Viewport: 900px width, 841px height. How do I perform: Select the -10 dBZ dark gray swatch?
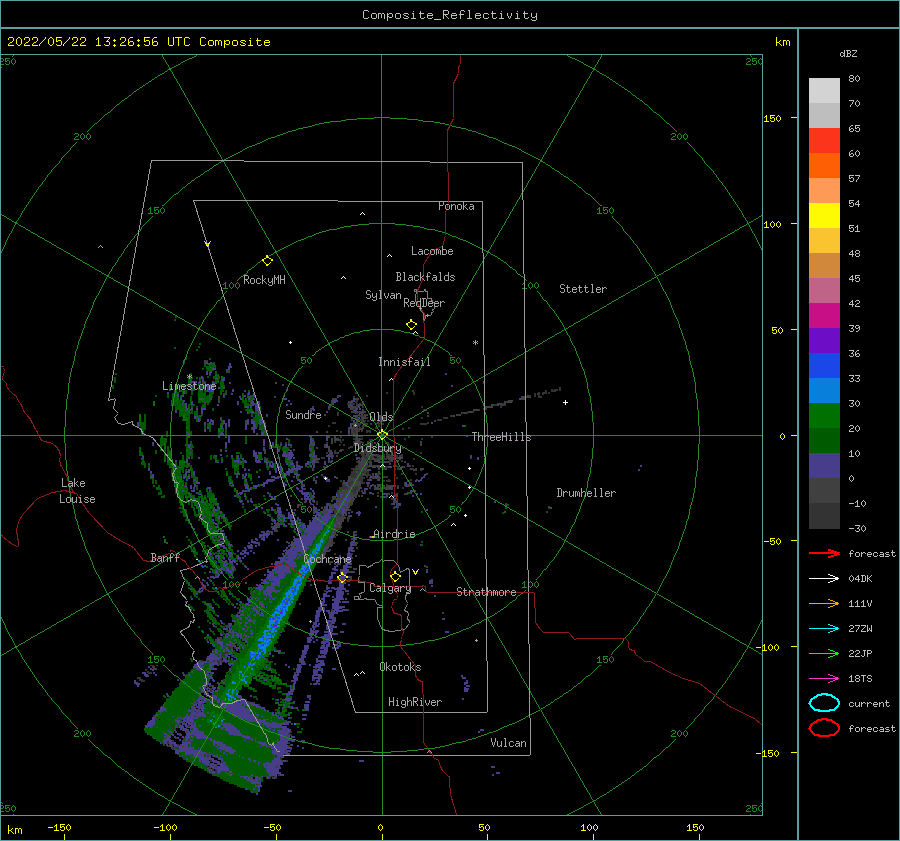coord(824,515)
